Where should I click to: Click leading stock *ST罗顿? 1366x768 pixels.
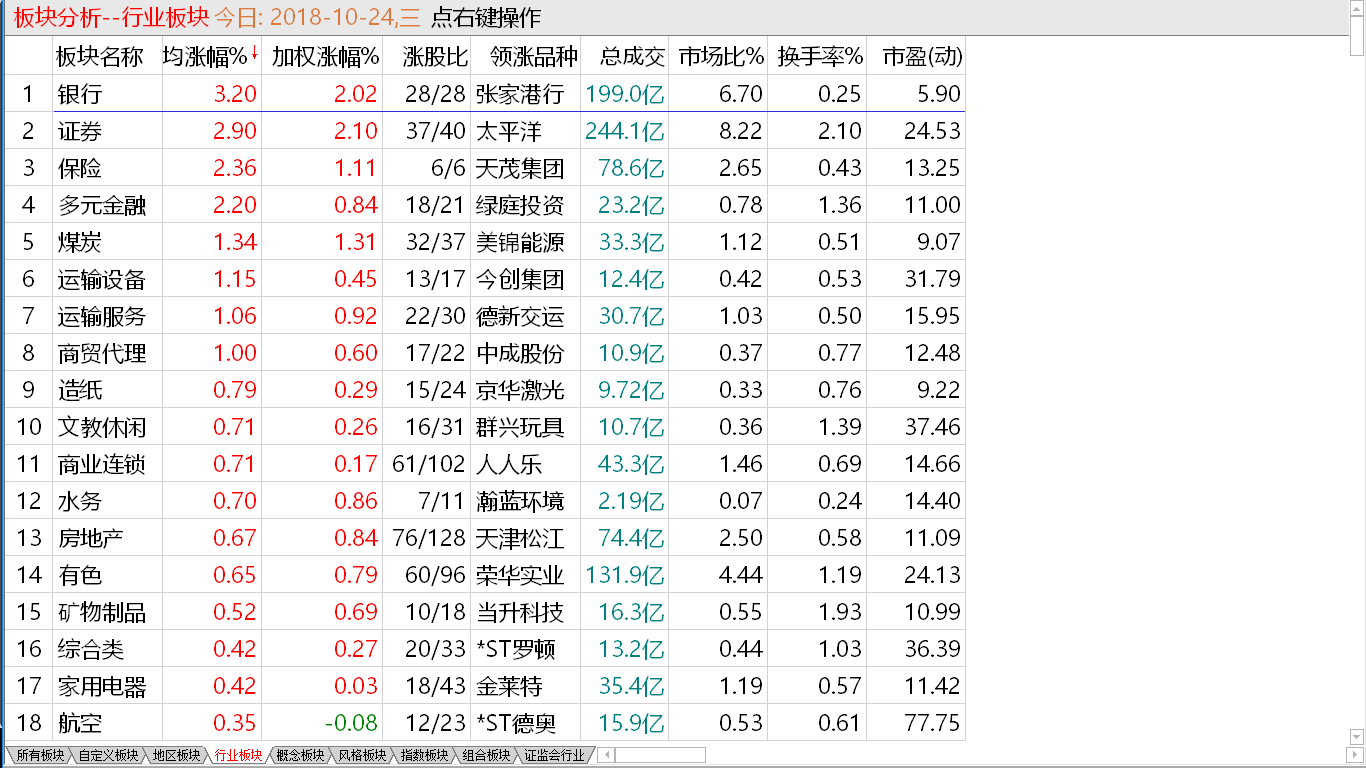tap(516, 649)
